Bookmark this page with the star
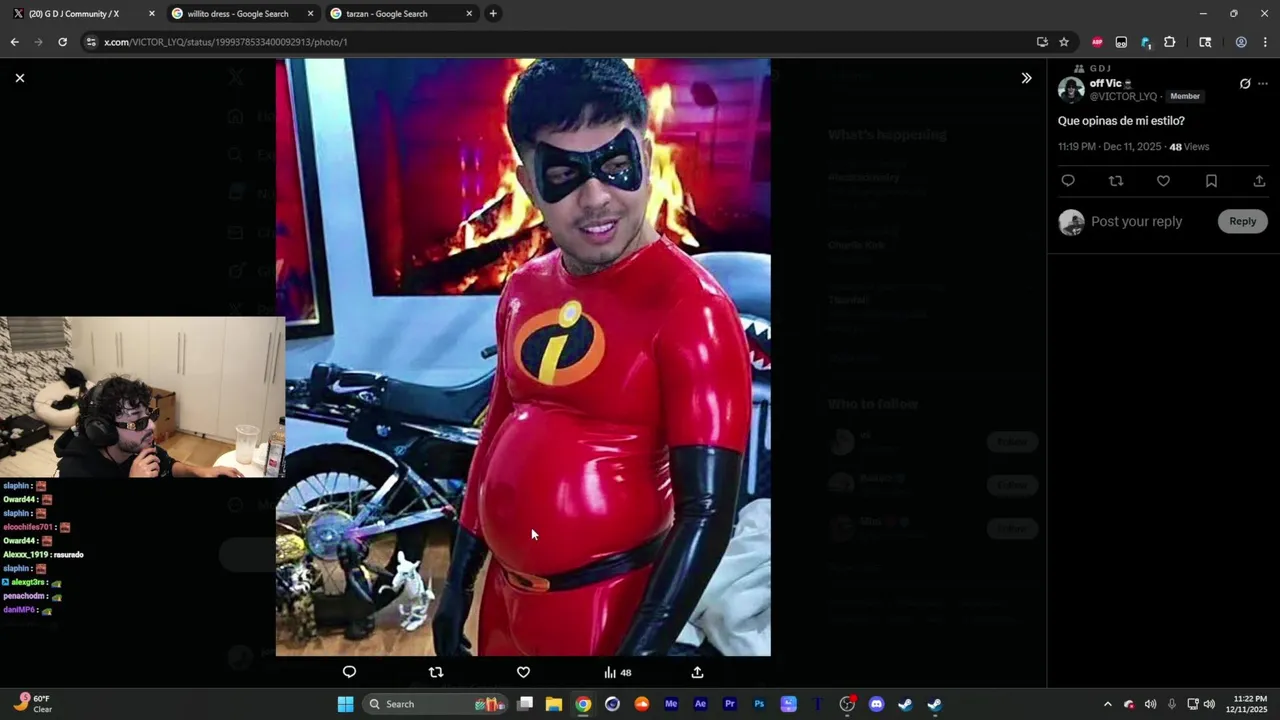 coord(1064,42)
